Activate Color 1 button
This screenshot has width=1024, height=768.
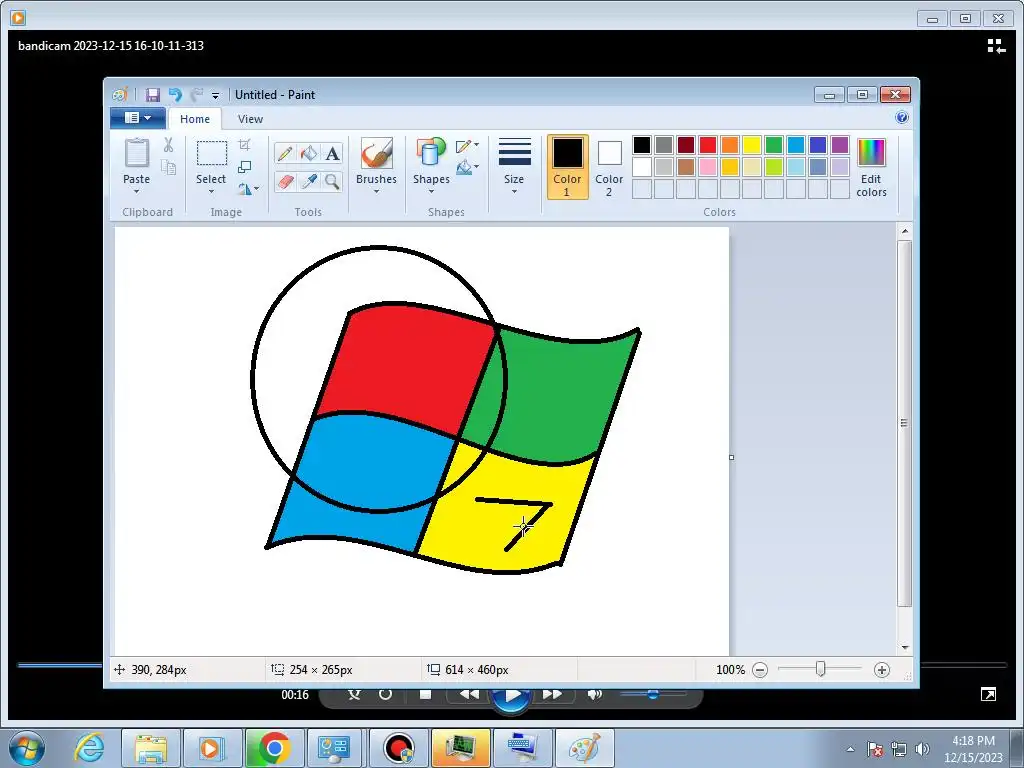pos(568,167)
